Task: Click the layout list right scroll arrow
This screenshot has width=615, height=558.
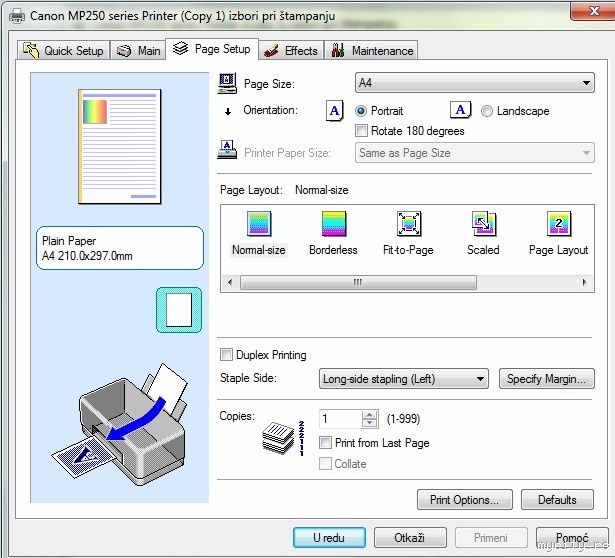Action: pos(585,282)
